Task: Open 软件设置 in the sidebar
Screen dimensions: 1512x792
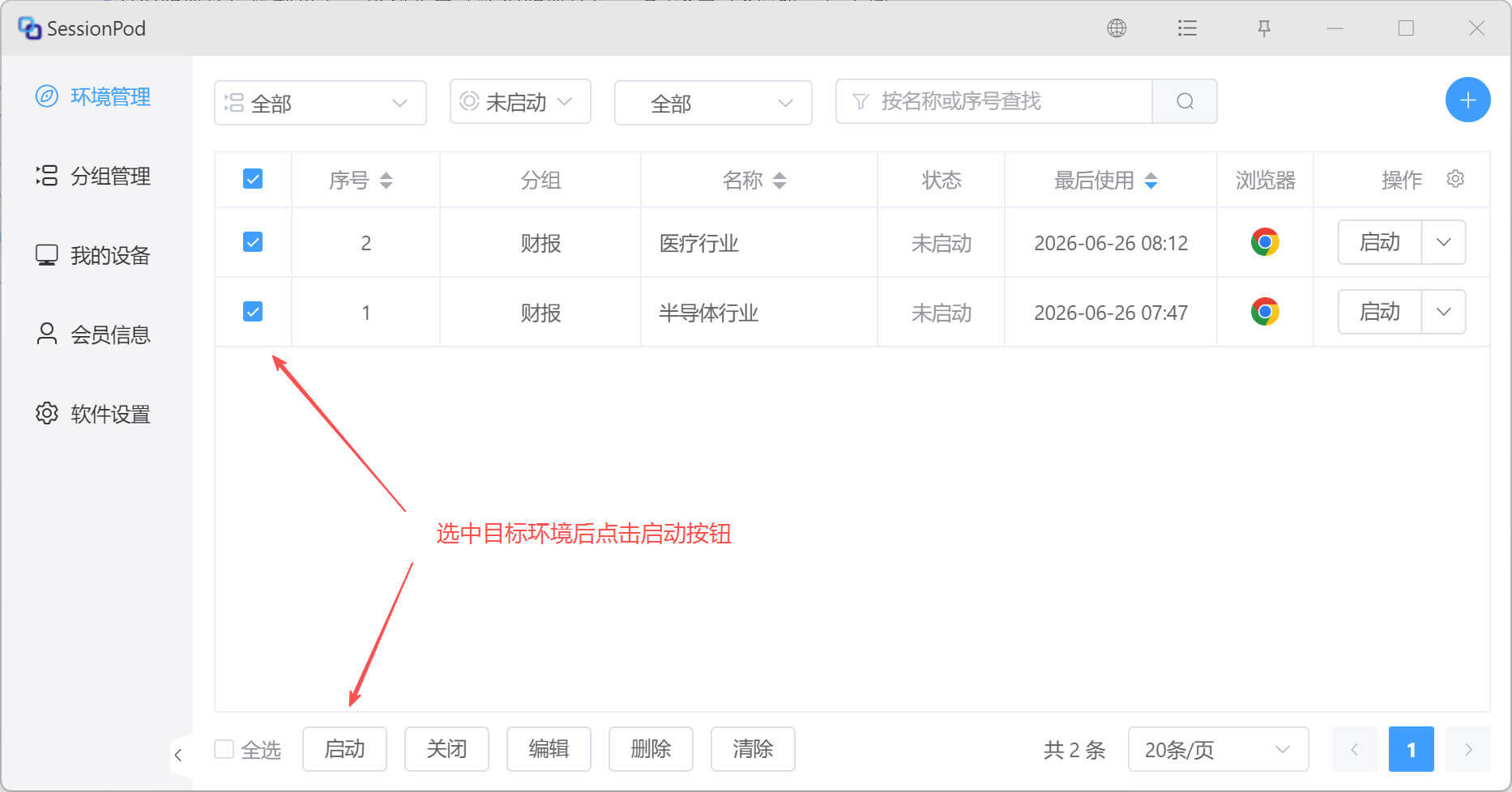Action: (x=94, y=414)
